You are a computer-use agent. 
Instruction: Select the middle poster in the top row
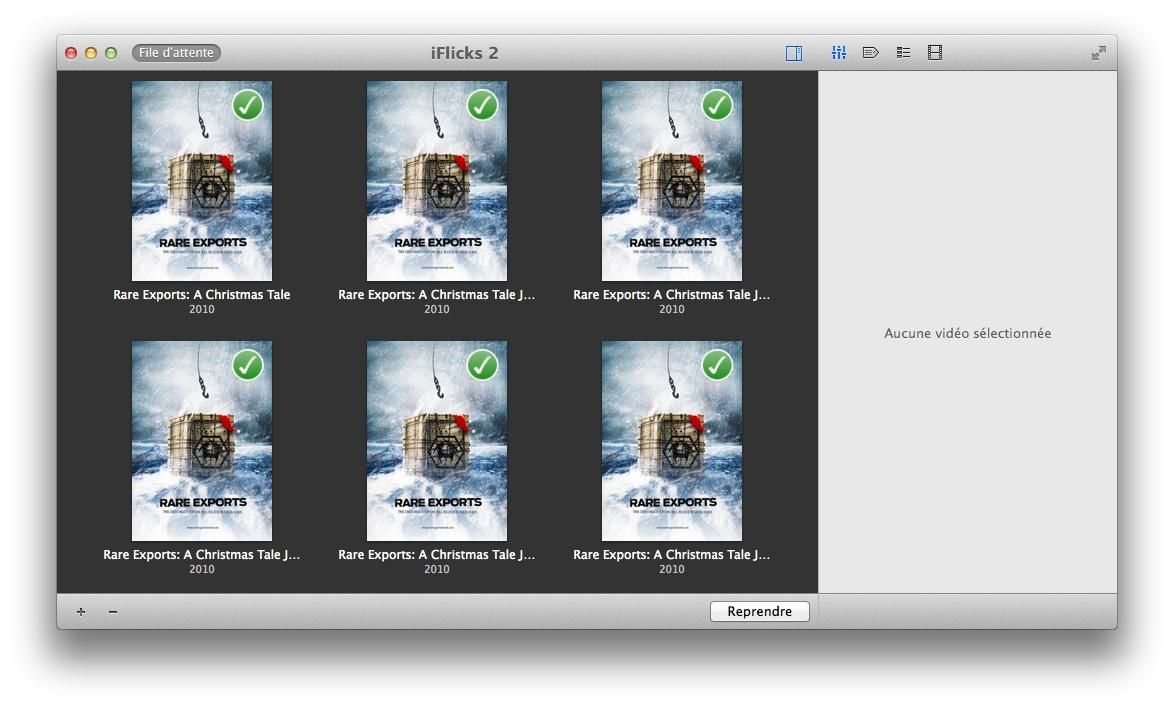click(x=436, y=180)
